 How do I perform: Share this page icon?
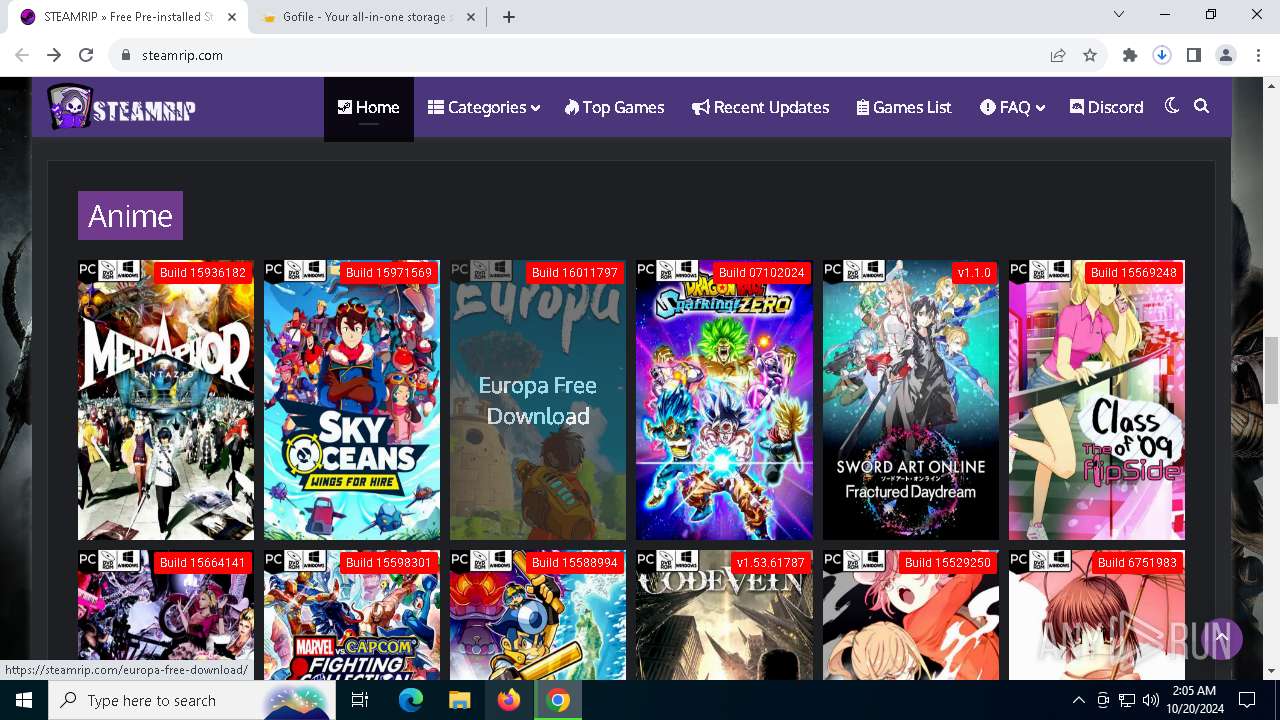[1058, 55]
